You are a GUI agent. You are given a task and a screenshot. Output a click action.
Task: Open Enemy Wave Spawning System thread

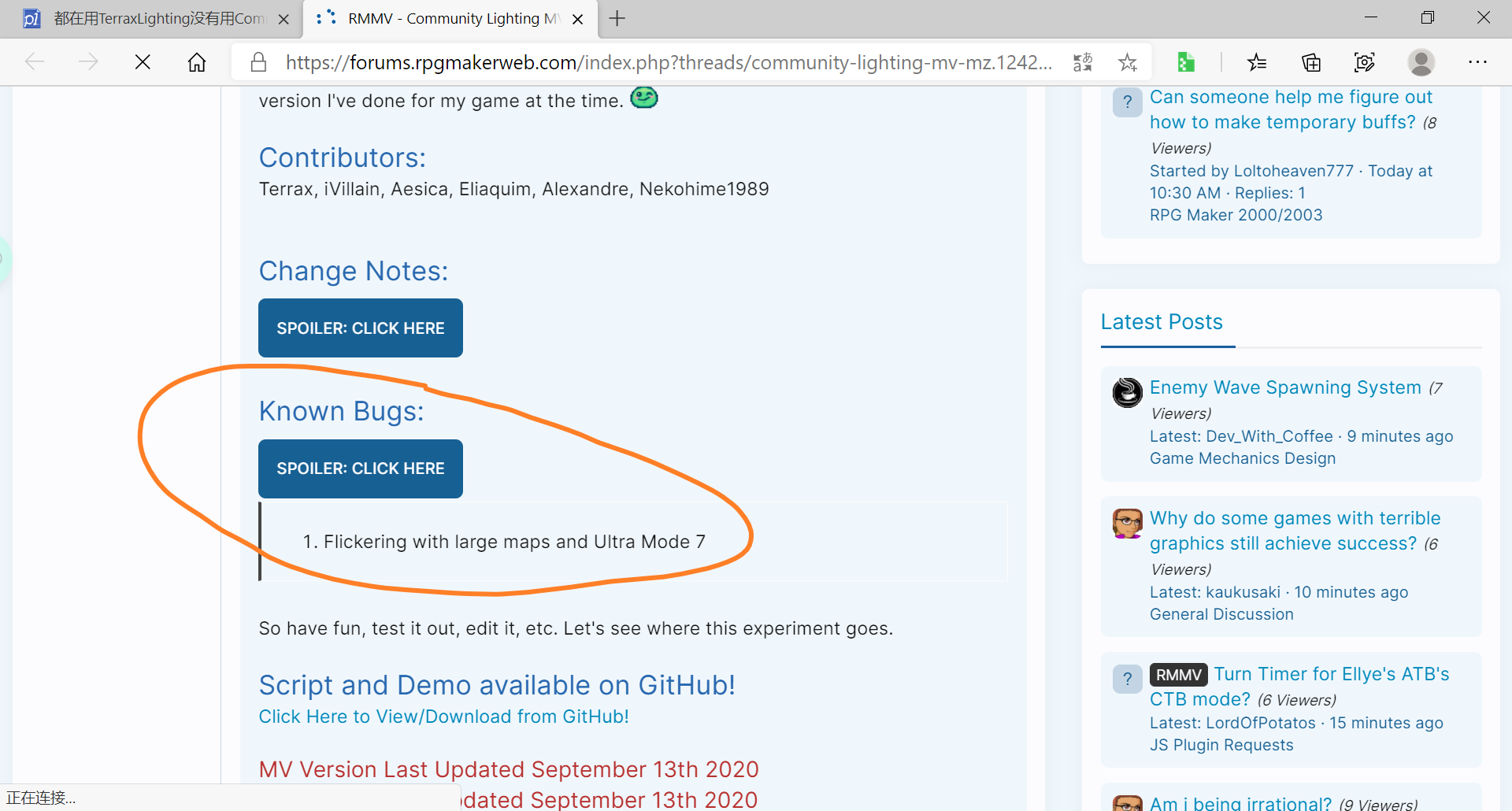(1285, 387)
